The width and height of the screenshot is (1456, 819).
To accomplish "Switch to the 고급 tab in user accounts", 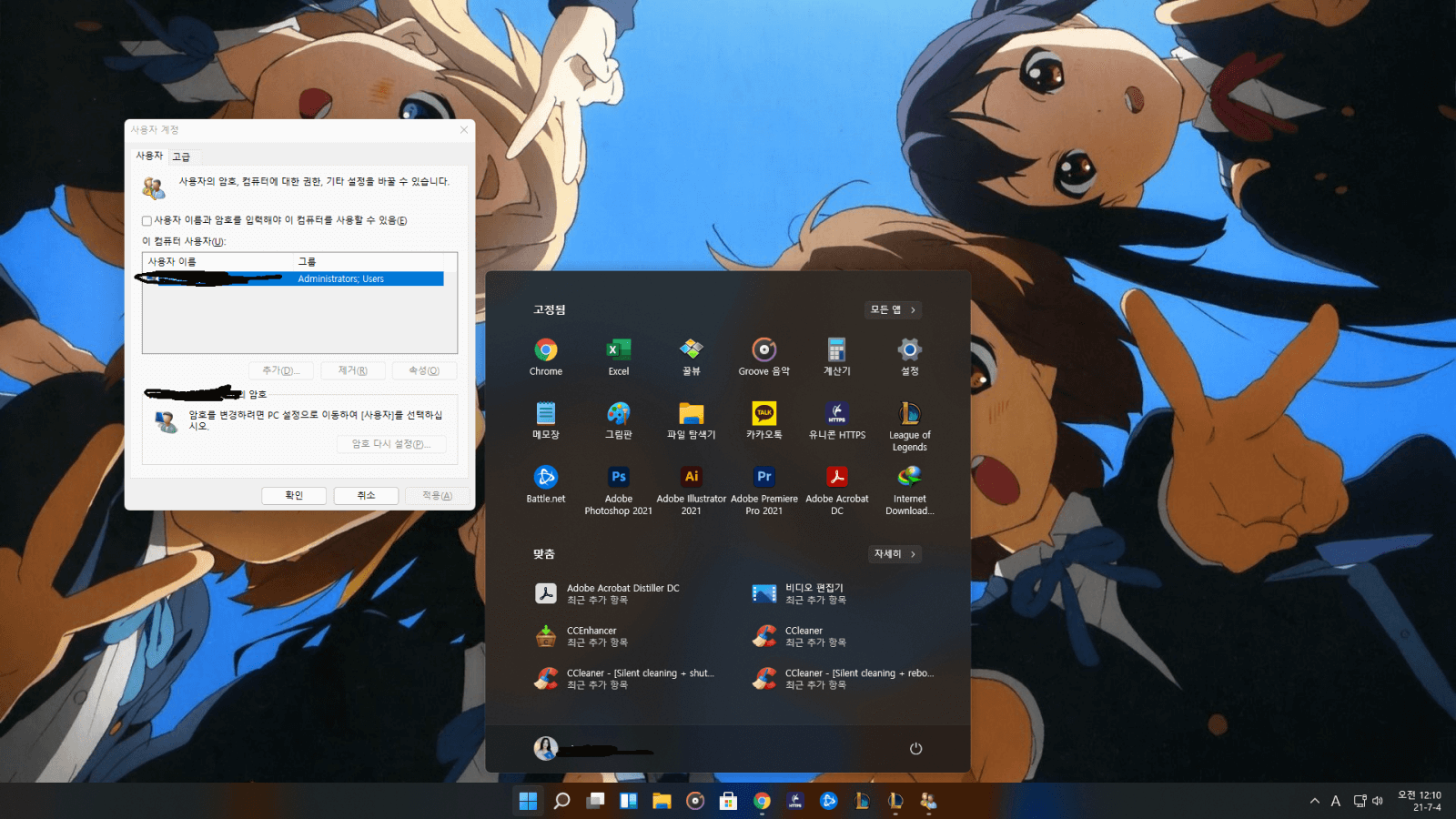I will coord(181,157).
